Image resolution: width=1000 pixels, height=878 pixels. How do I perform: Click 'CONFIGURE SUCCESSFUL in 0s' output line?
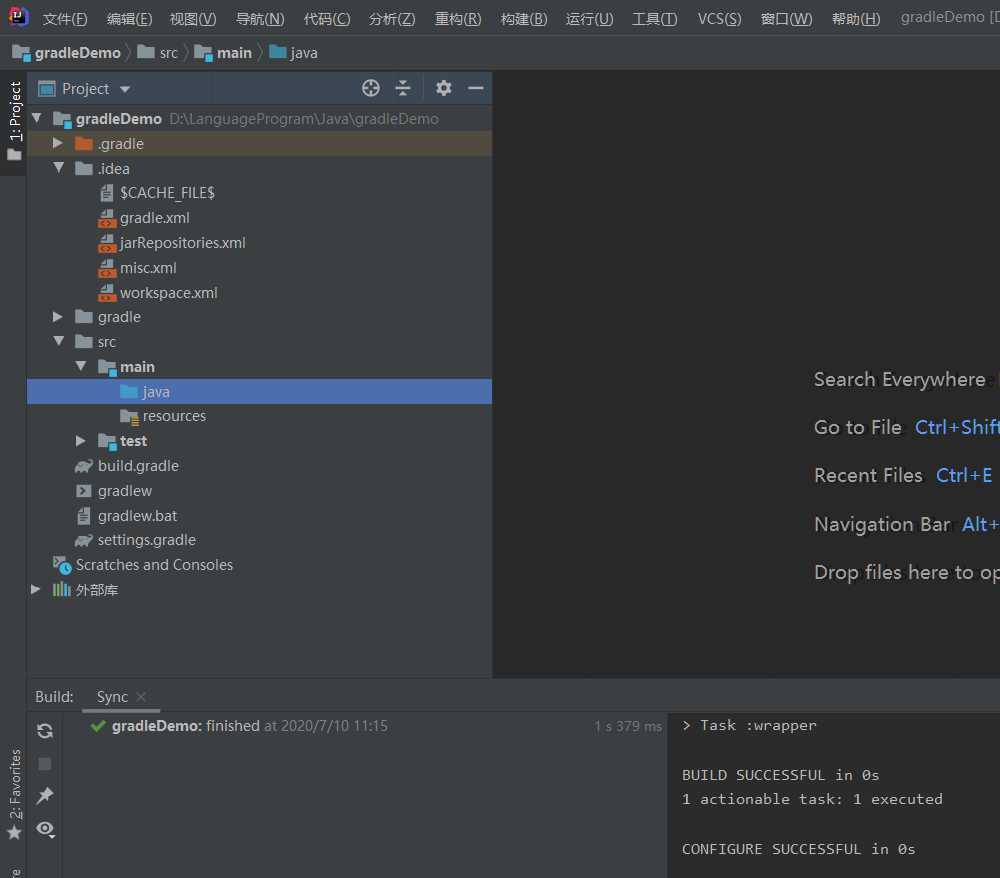(x=798, y=849)
